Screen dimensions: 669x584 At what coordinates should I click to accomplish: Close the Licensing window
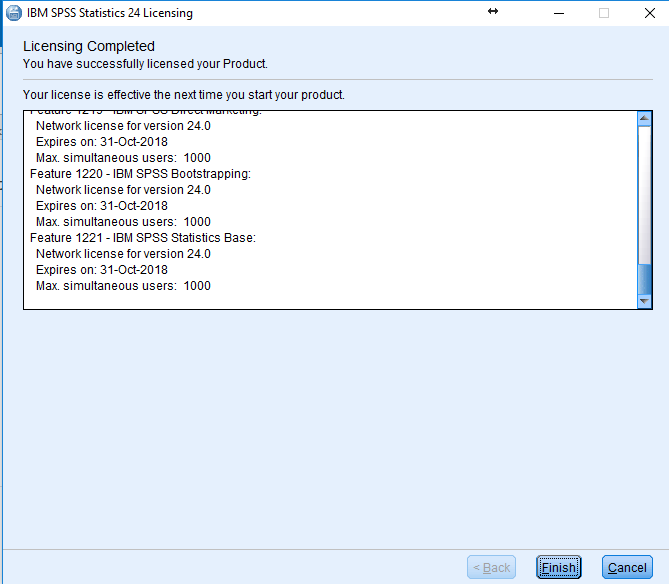pos(649,13)
